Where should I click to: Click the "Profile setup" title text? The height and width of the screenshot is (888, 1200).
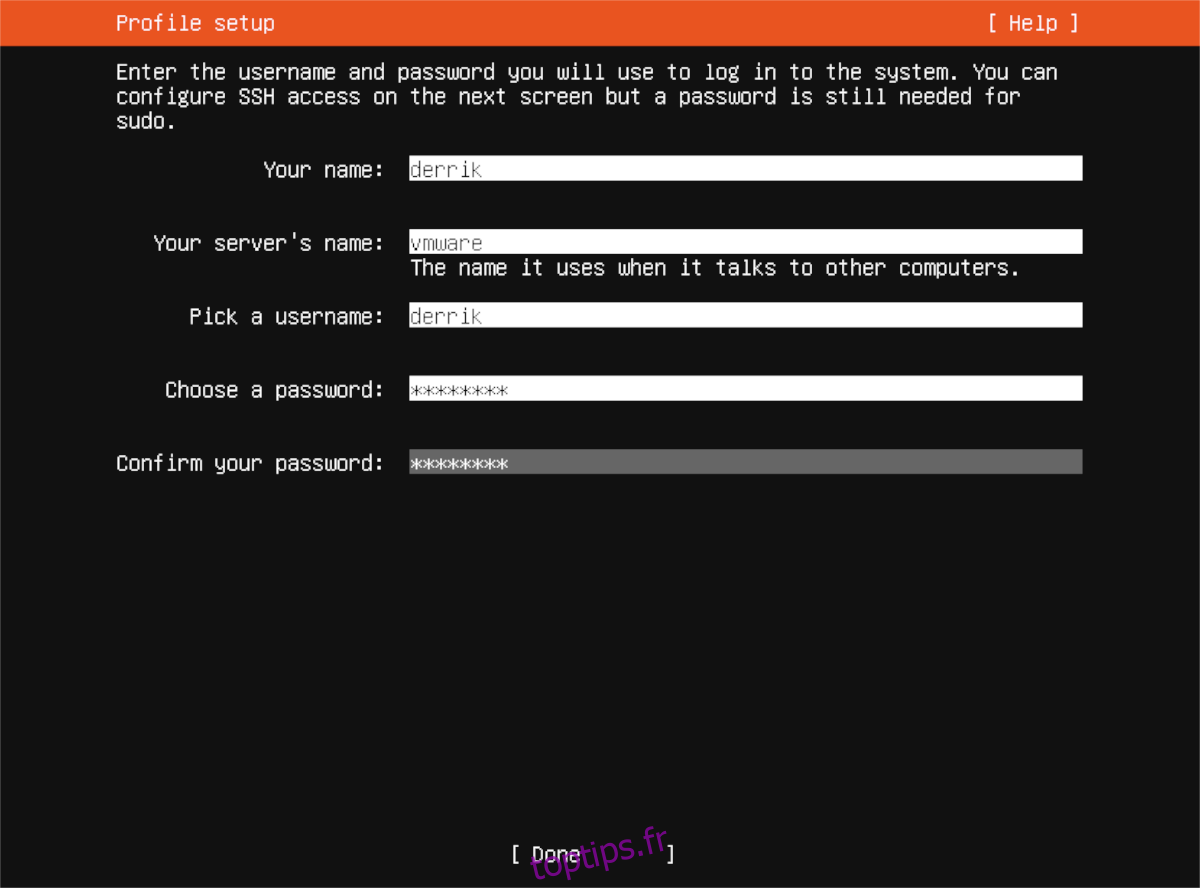click(195, 23)
